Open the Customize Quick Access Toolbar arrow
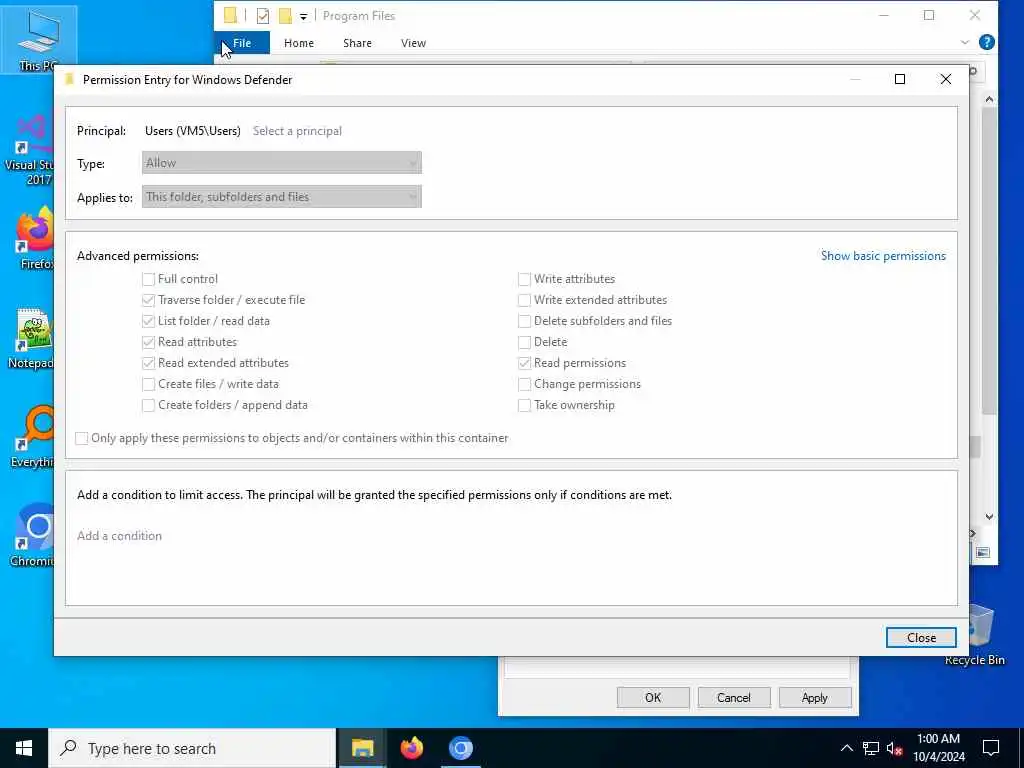The width and height of the screenshot is (1024, 768). point(303,17)
